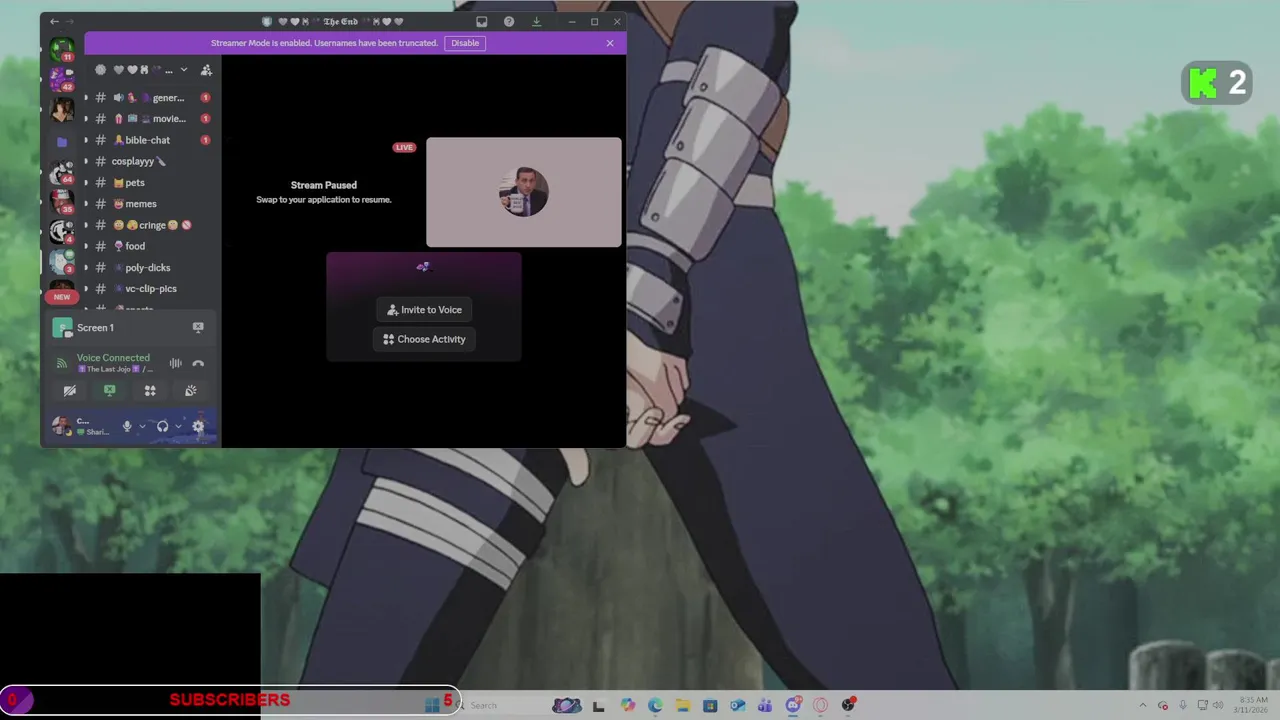This screenshot has width=1280, height=720.
Task: Open the green server with 11 badge
Action: click(62, 49)
